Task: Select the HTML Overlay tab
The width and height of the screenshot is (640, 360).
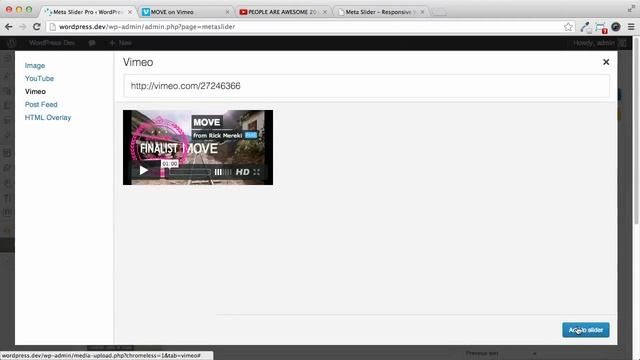Action: pos(48,118)
